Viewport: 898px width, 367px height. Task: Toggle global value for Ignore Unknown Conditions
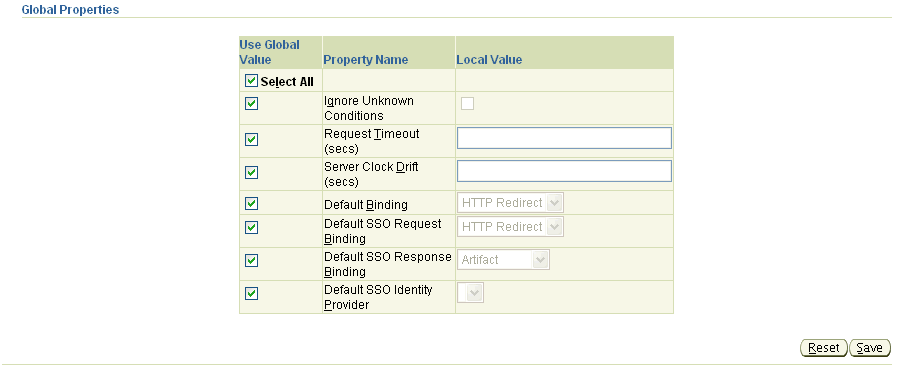[x=251, y=104]
